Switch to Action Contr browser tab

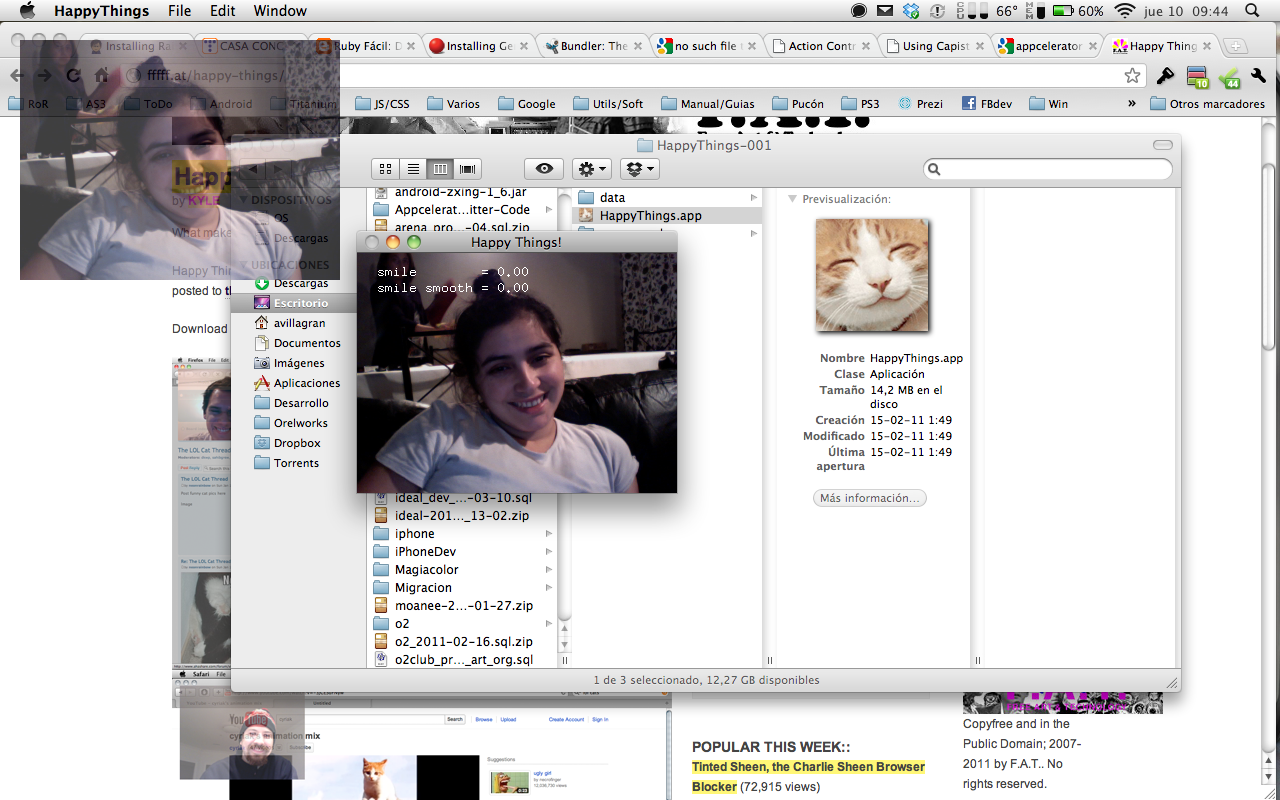tap(822, 46)
